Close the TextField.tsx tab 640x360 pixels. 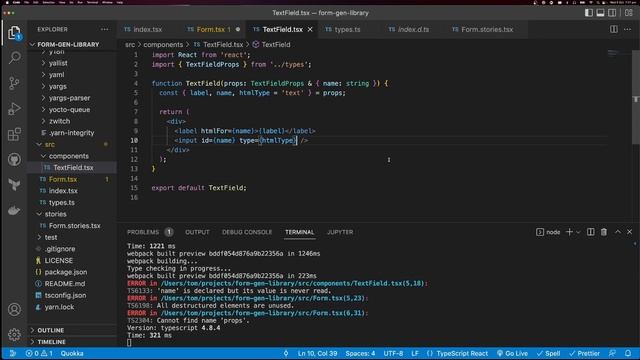tap(310, 29)
